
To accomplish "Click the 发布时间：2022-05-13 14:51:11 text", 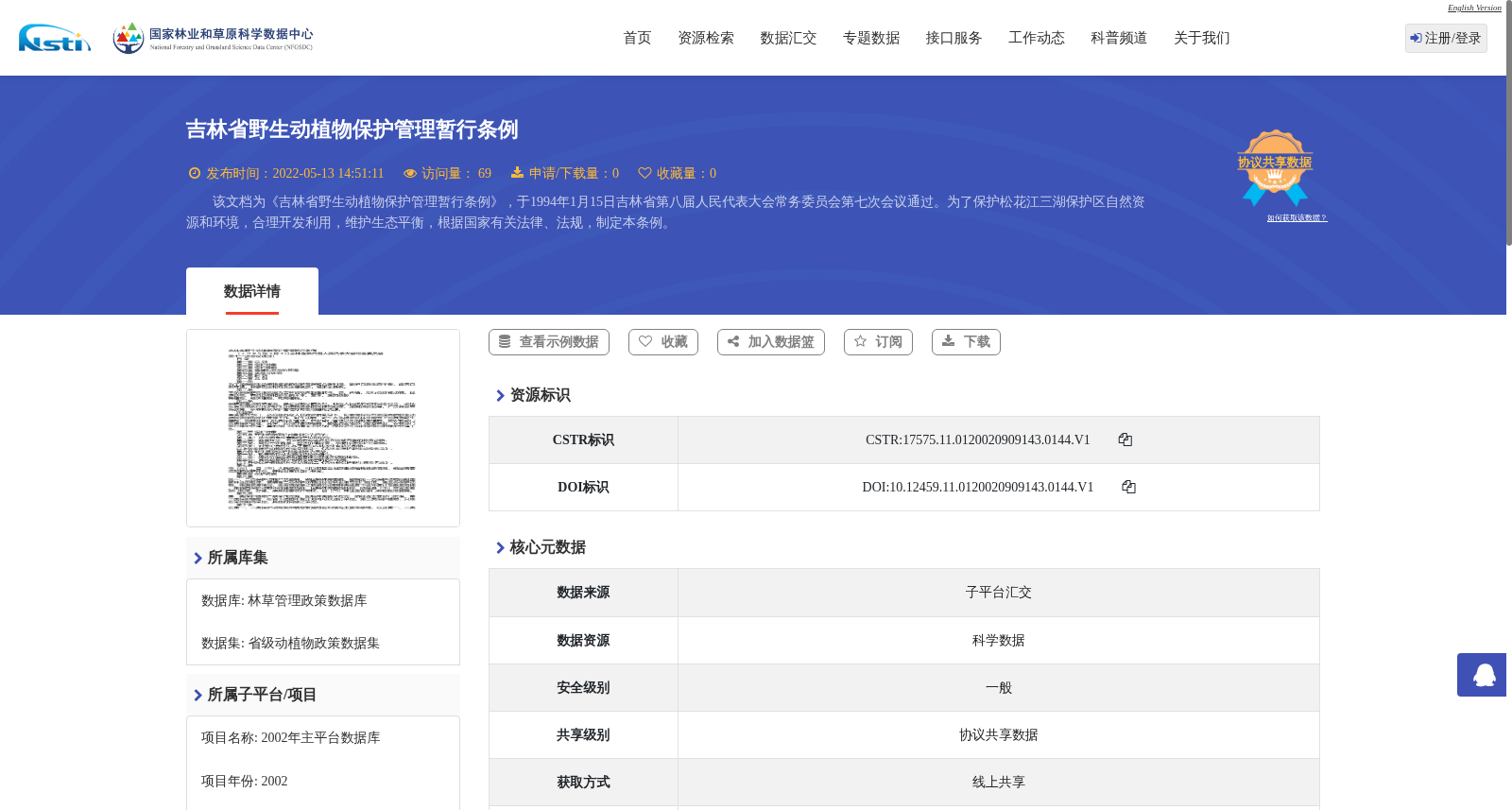I will coord(295,173).
